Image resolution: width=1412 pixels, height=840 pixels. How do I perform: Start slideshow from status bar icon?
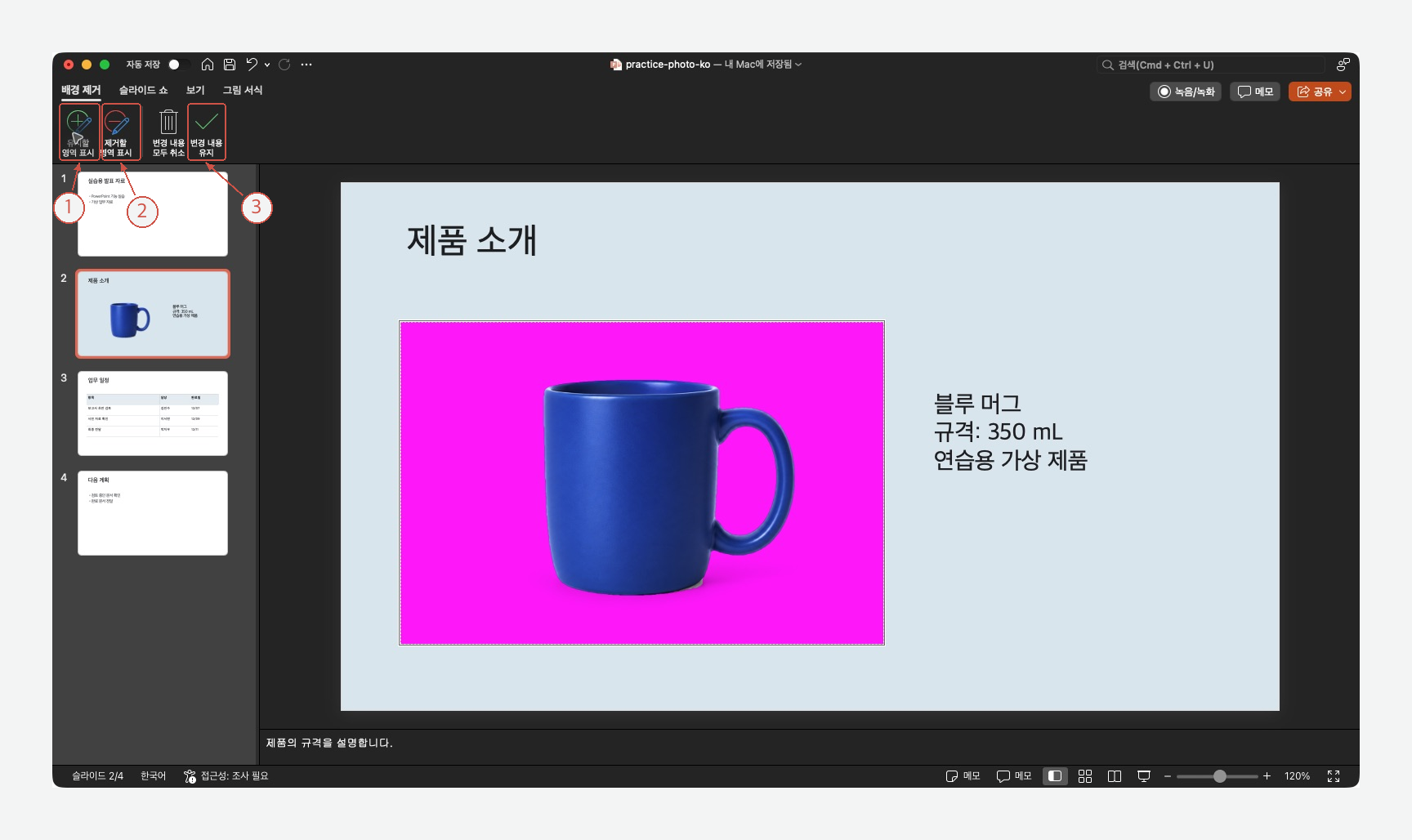(1144, 776)
